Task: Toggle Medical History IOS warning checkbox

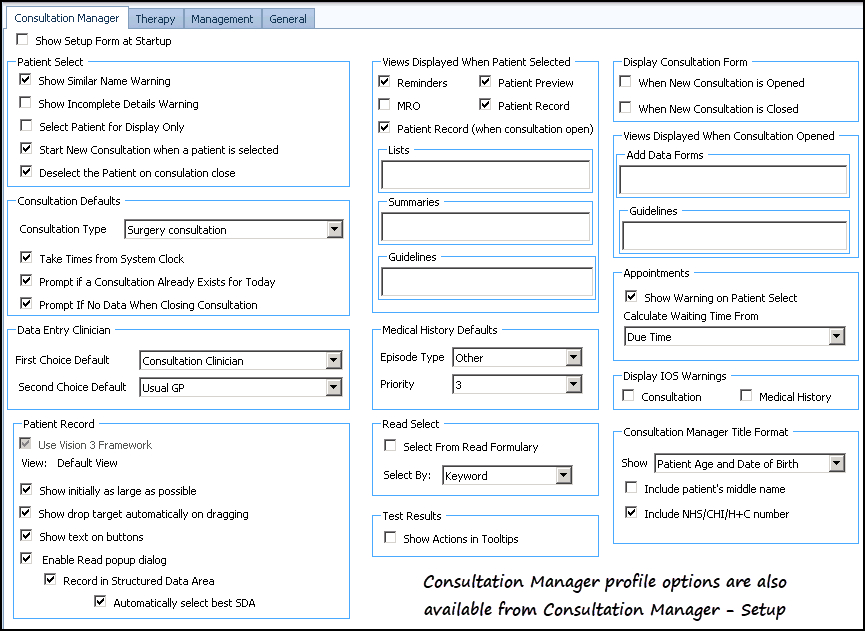Action: (x=746, y=397)
